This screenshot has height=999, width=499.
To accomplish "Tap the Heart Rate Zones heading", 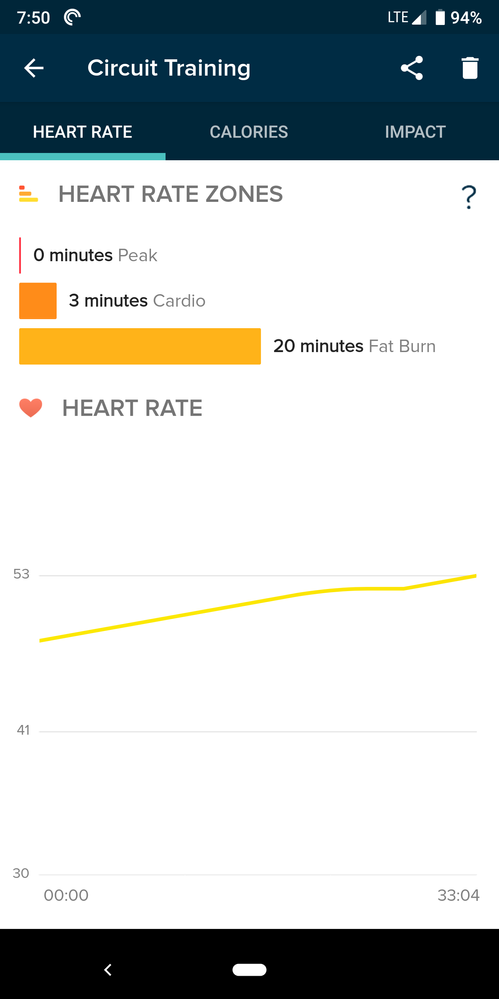I will click(171, 194).
